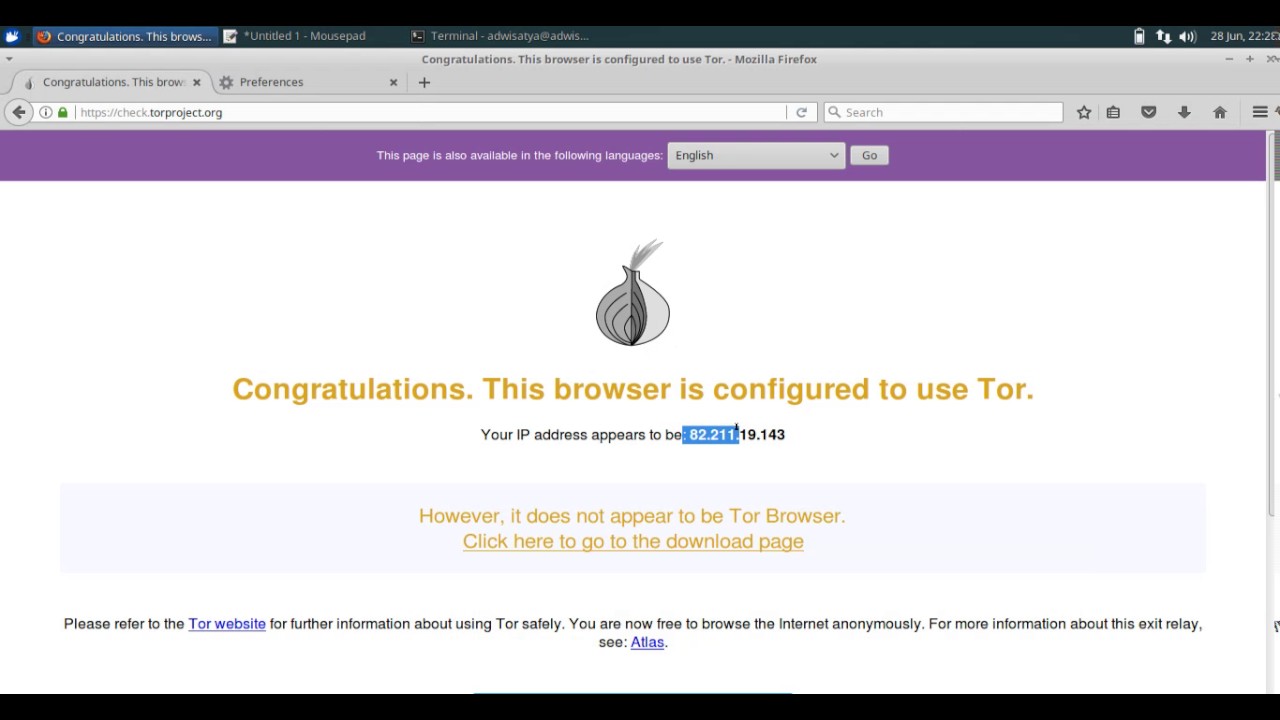Viewport: 1280px width, 720px height.
Task: Click the window title dropdown arrow at left
Action: (x=9, y=59)
